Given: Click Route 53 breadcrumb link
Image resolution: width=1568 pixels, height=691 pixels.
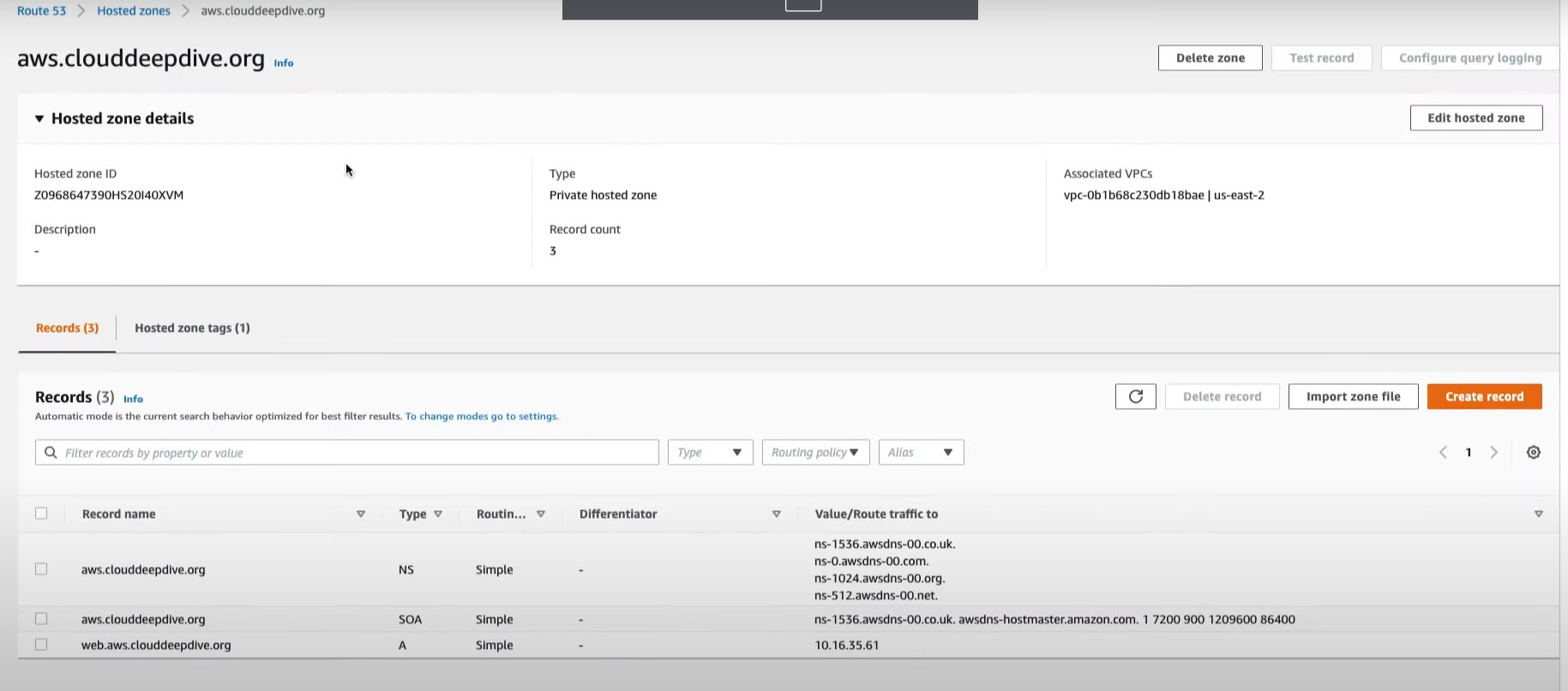Looking at the screenshot, I should (x=41, y=11).
